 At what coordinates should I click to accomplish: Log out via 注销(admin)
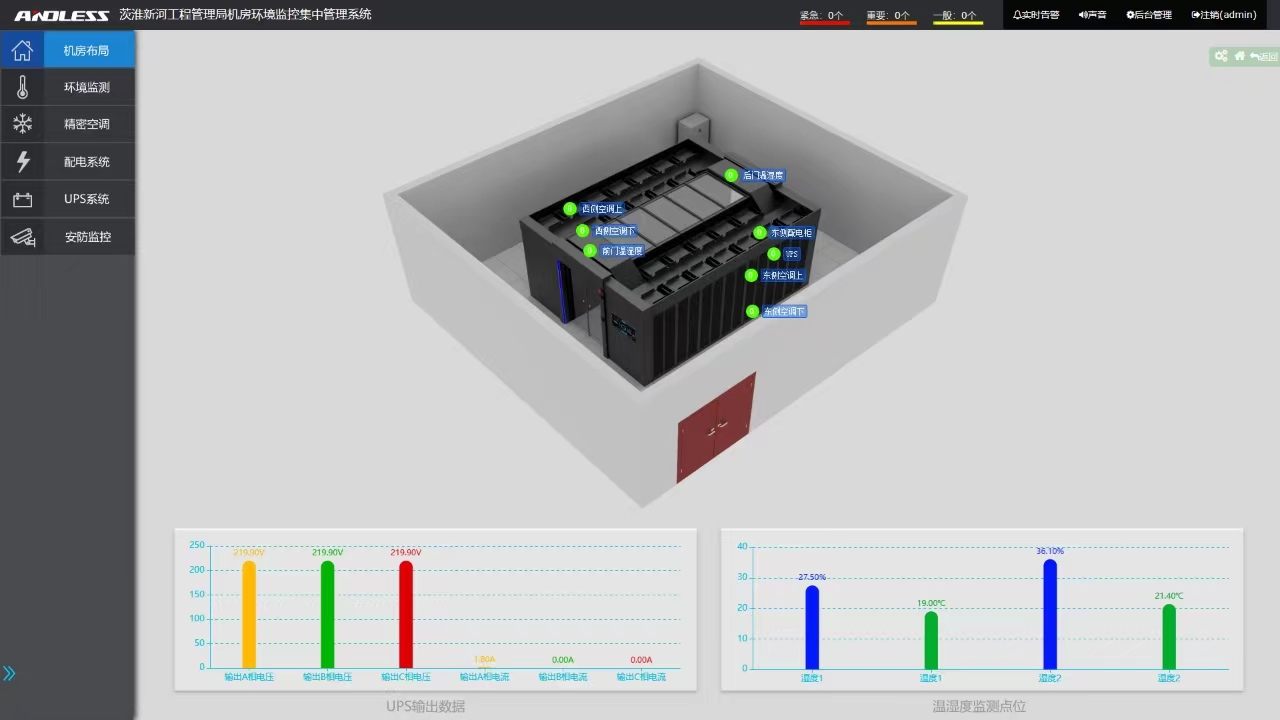pyautogui.click(x=1224, y=15)
